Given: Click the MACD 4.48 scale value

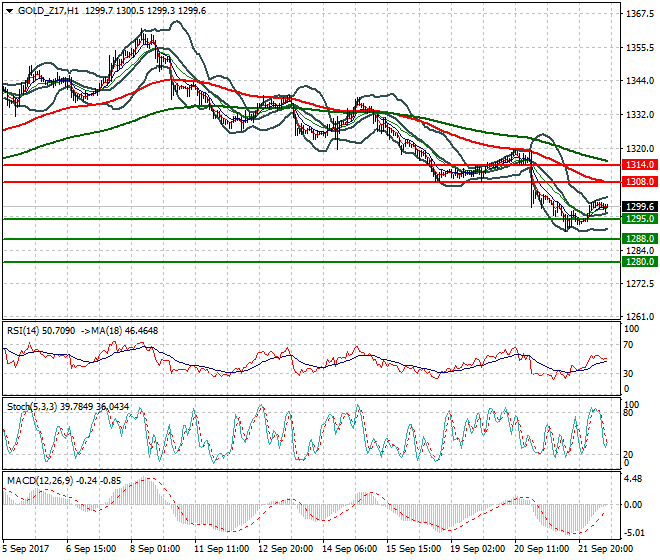Looking at the screenshot, I should (634, 478).
